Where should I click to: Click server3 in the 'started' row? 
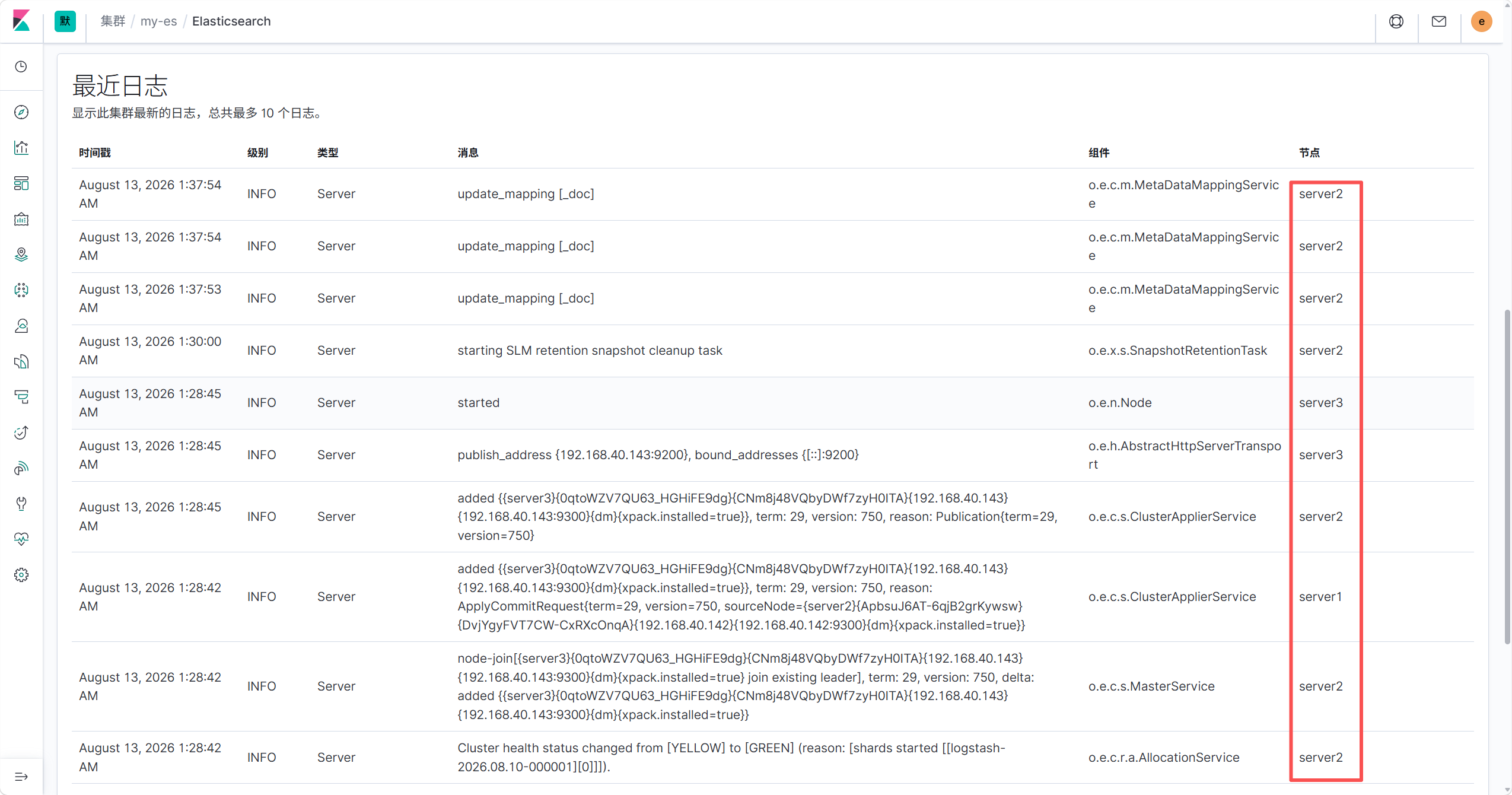tap(1320, 403)
